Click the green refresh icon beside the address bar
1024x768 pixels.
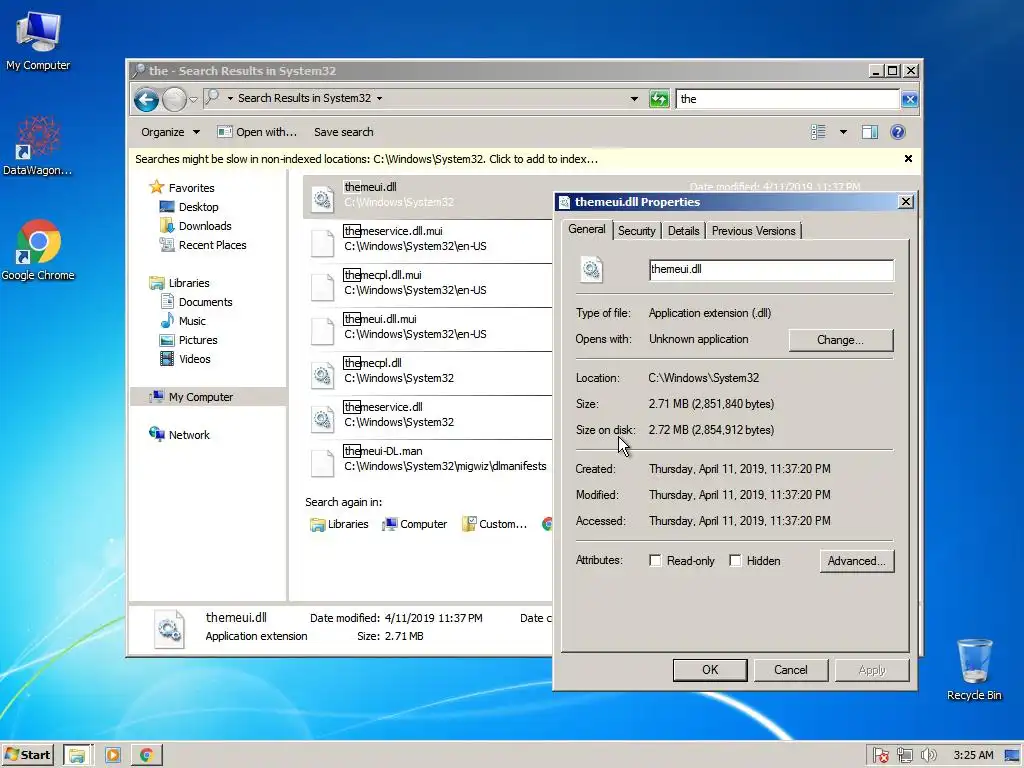point(659,99)
